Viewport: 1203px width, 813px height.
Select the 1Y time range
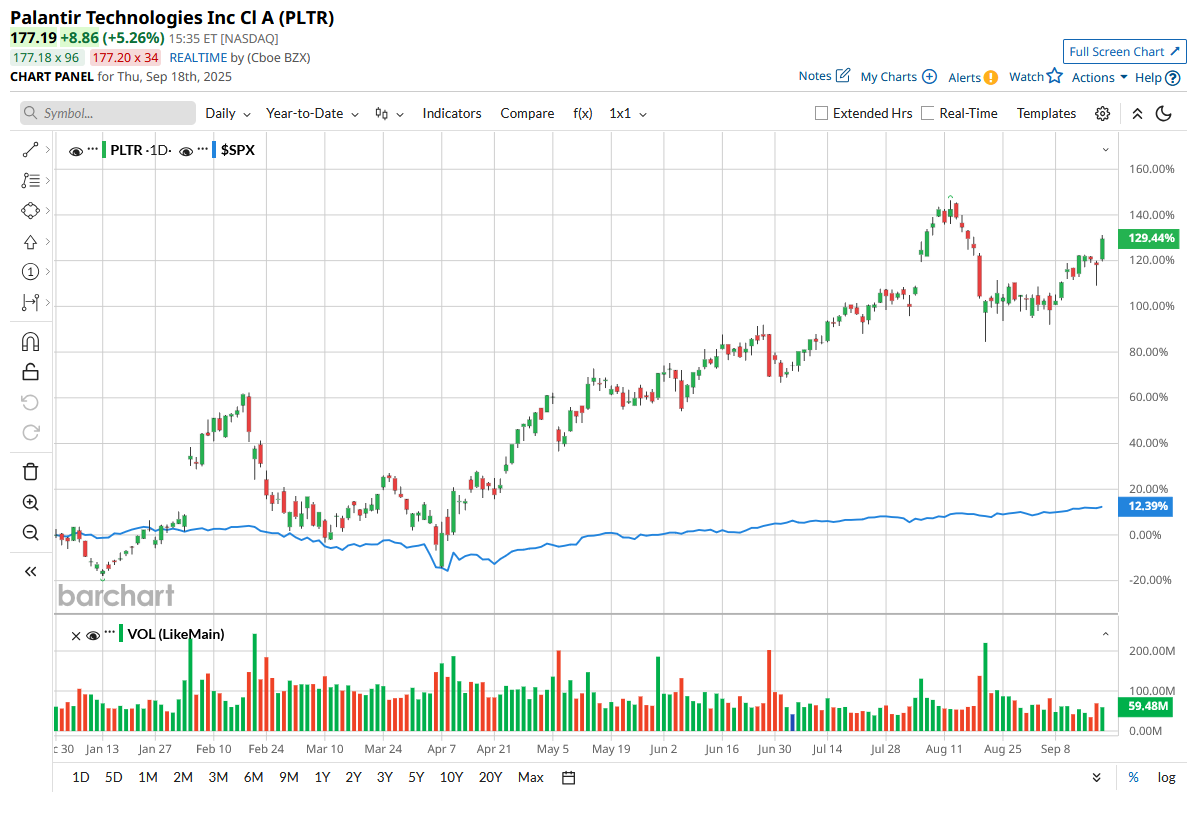coord(322,778)
